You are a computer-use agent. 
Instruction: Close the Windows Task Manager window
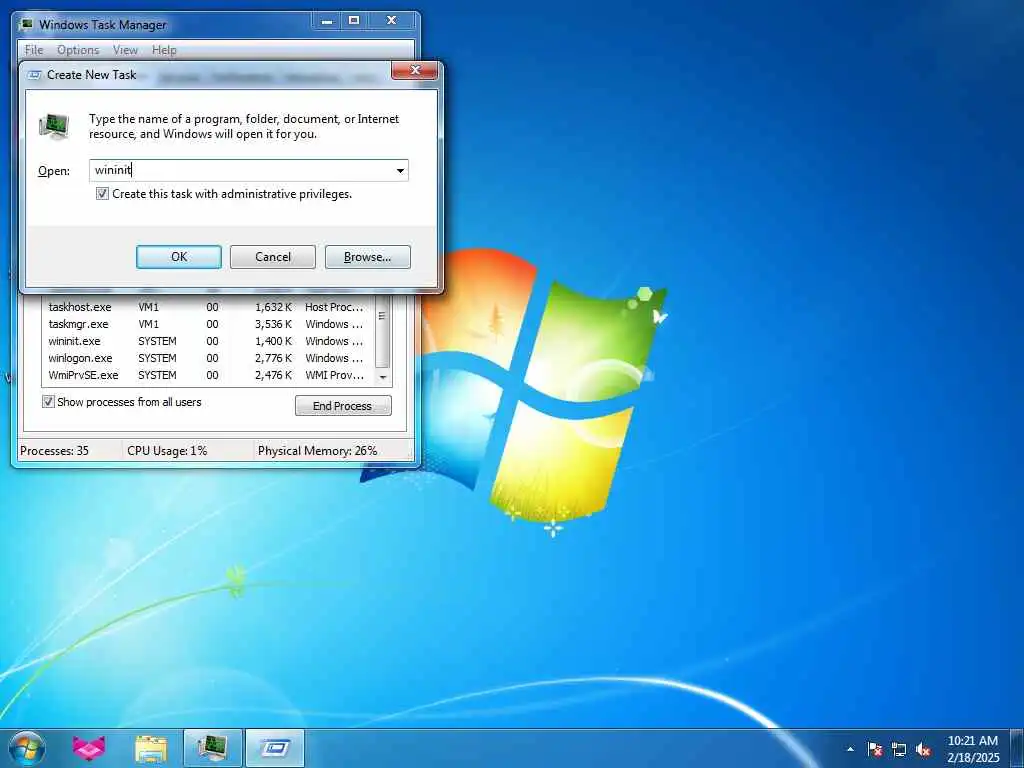392,21
